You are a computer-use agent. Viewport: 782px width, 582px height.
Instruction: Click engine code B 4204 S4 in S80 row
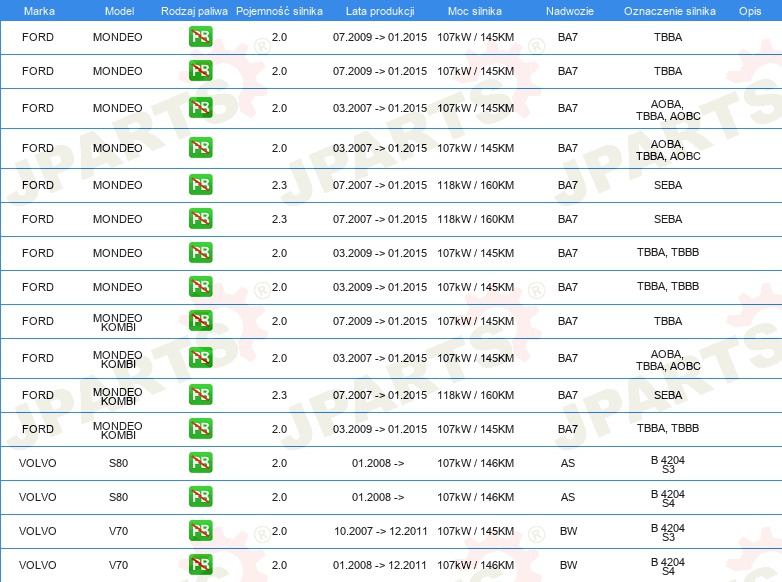pos(668,498)
